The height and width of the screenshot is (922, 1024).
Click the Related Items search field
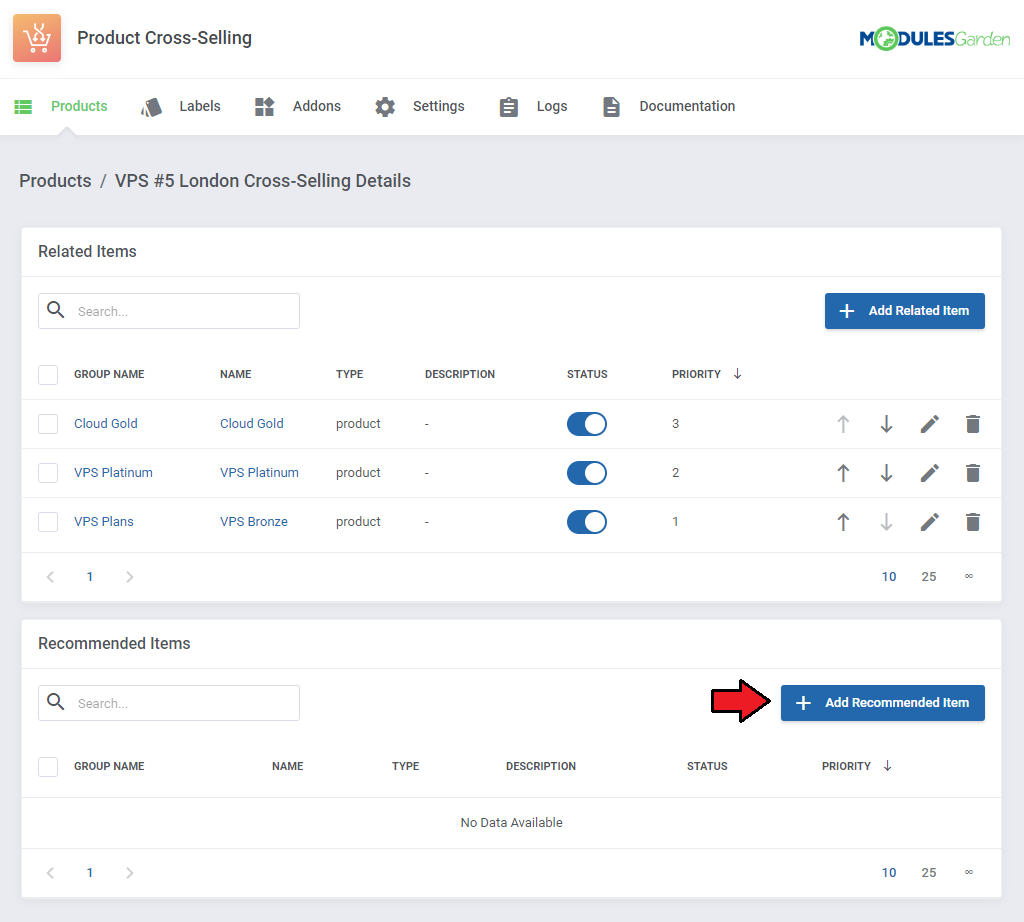169,311
